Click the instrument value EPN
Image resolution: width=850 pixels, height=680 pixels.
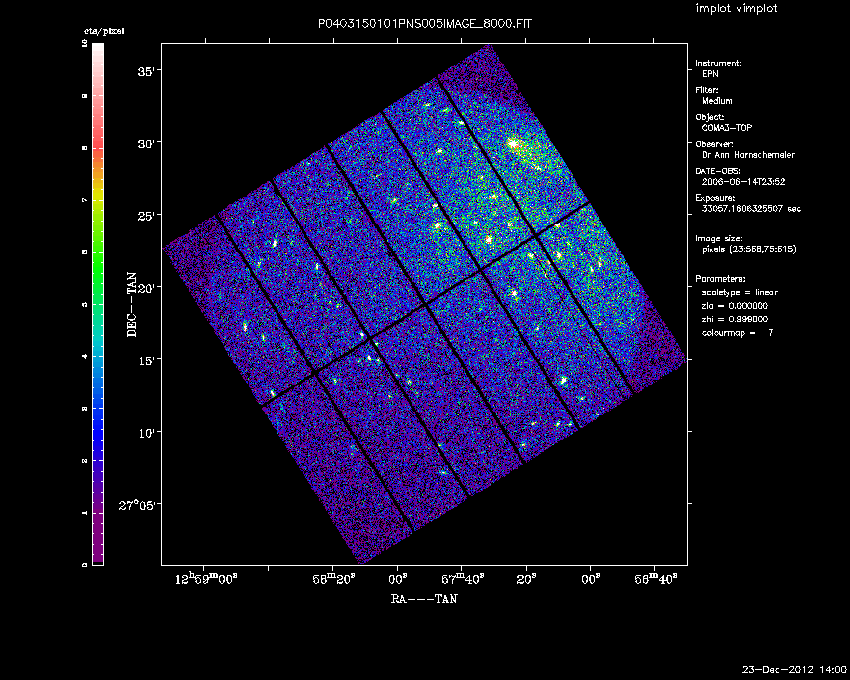tap(710, 74)
